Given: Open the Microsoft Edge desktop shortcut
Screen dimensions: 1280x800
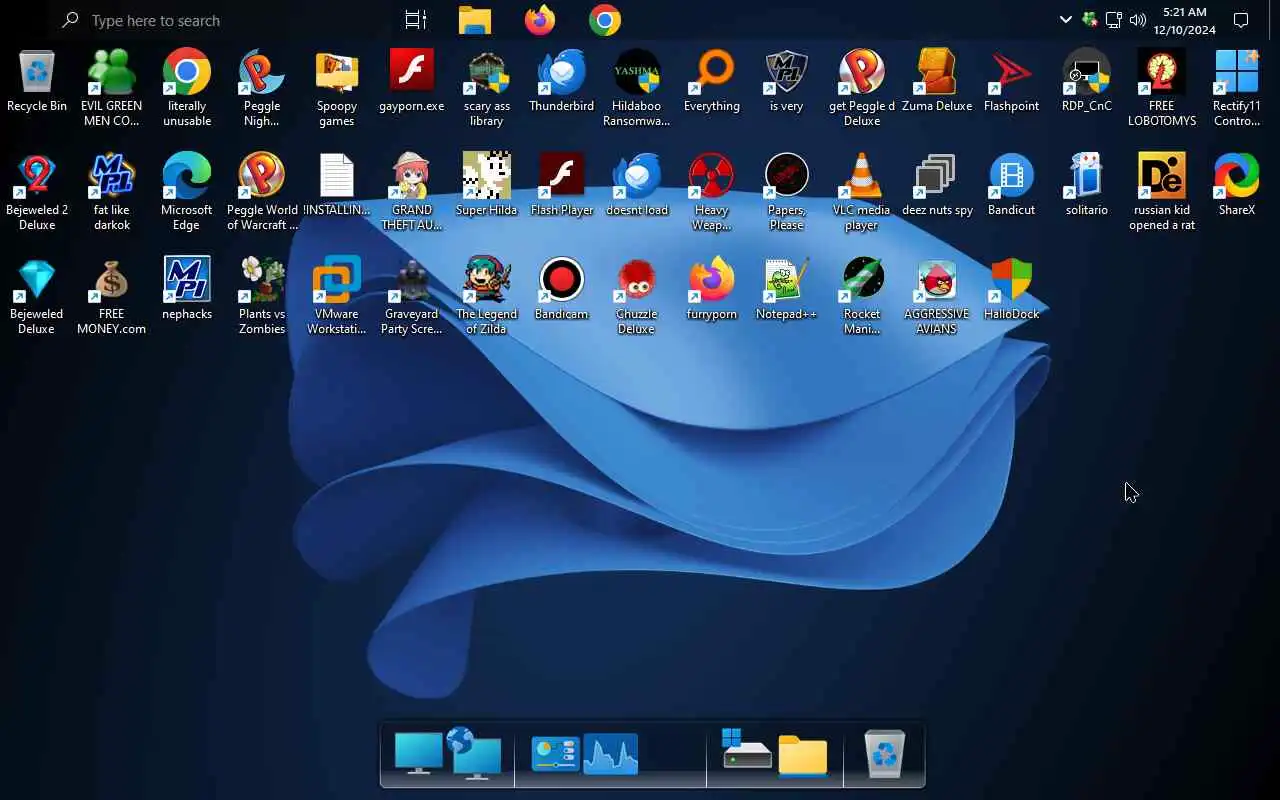Looking at the screenshot, I should click(187, 192).
